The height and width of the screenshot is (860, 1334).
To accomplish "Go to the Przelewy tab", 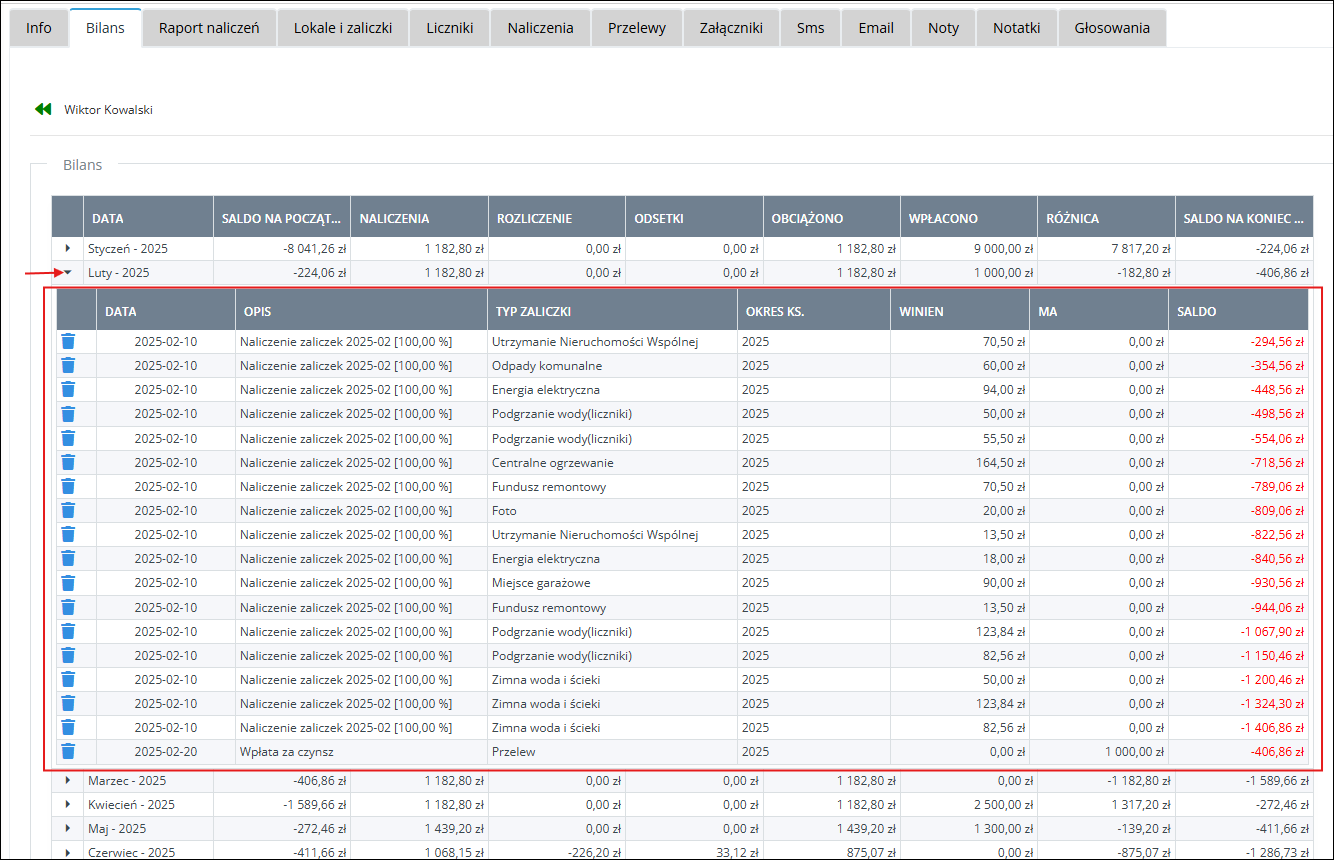I will tap(636, 28).
